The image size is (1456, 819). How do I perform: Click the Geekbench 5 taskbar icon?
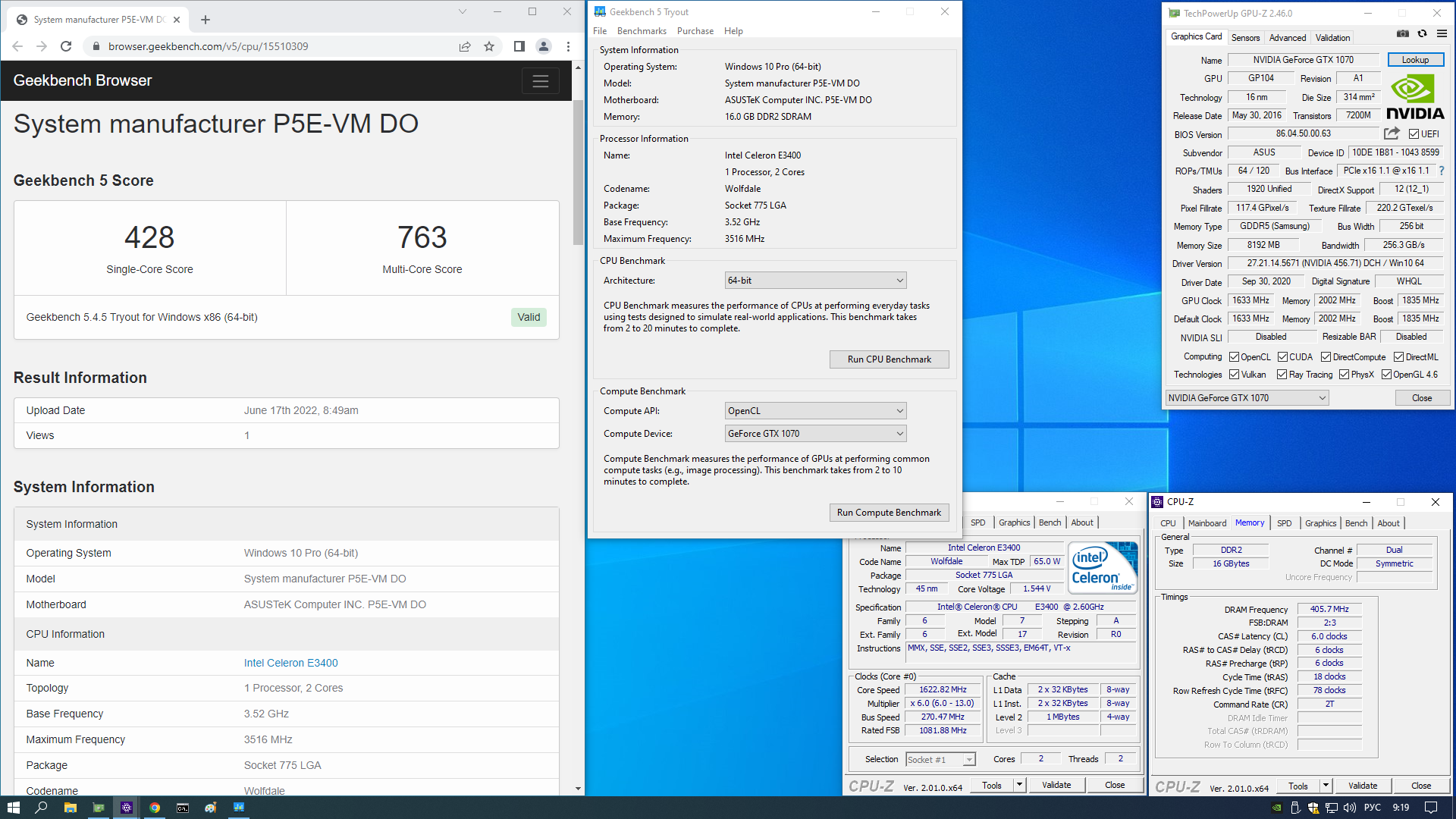pyautogui.click(x=239, y=808)
